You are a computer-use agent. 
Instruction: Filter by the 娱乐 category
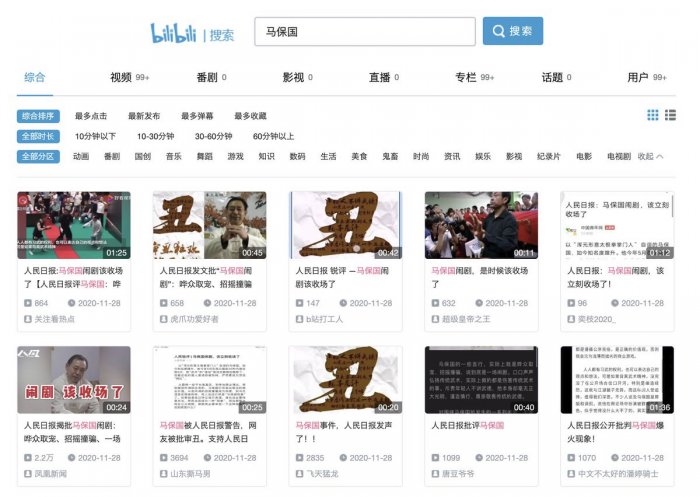[x=483, y=156]
